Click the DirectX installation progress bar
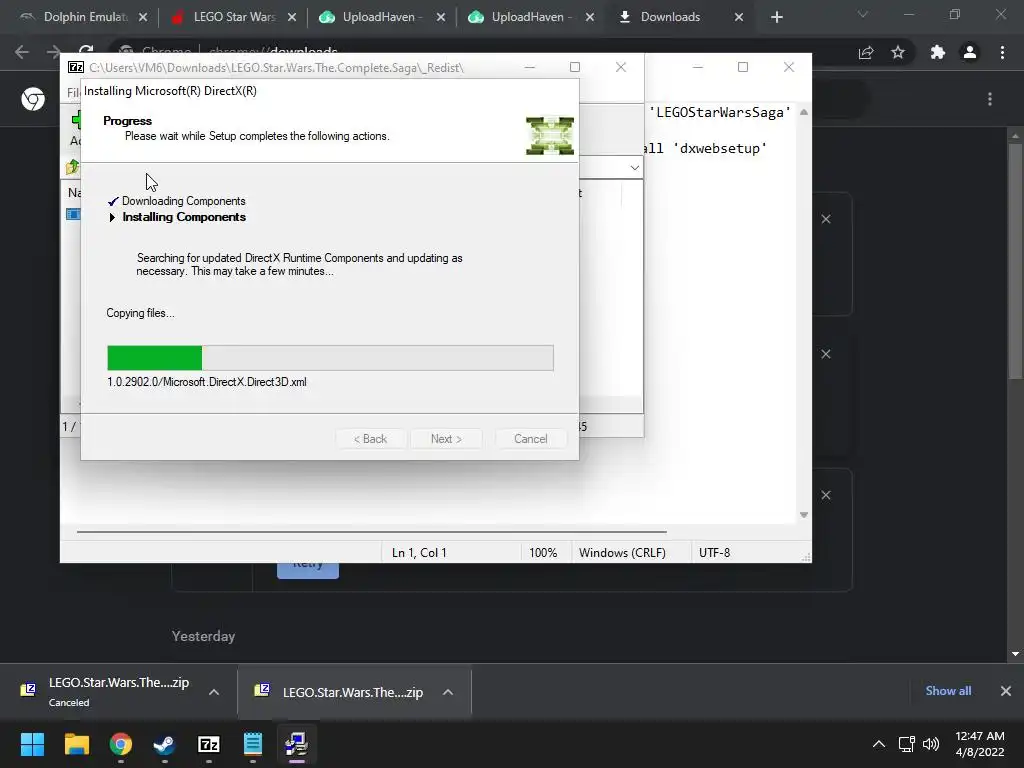This screenshot has width=1024, height=768. (330, 358)
